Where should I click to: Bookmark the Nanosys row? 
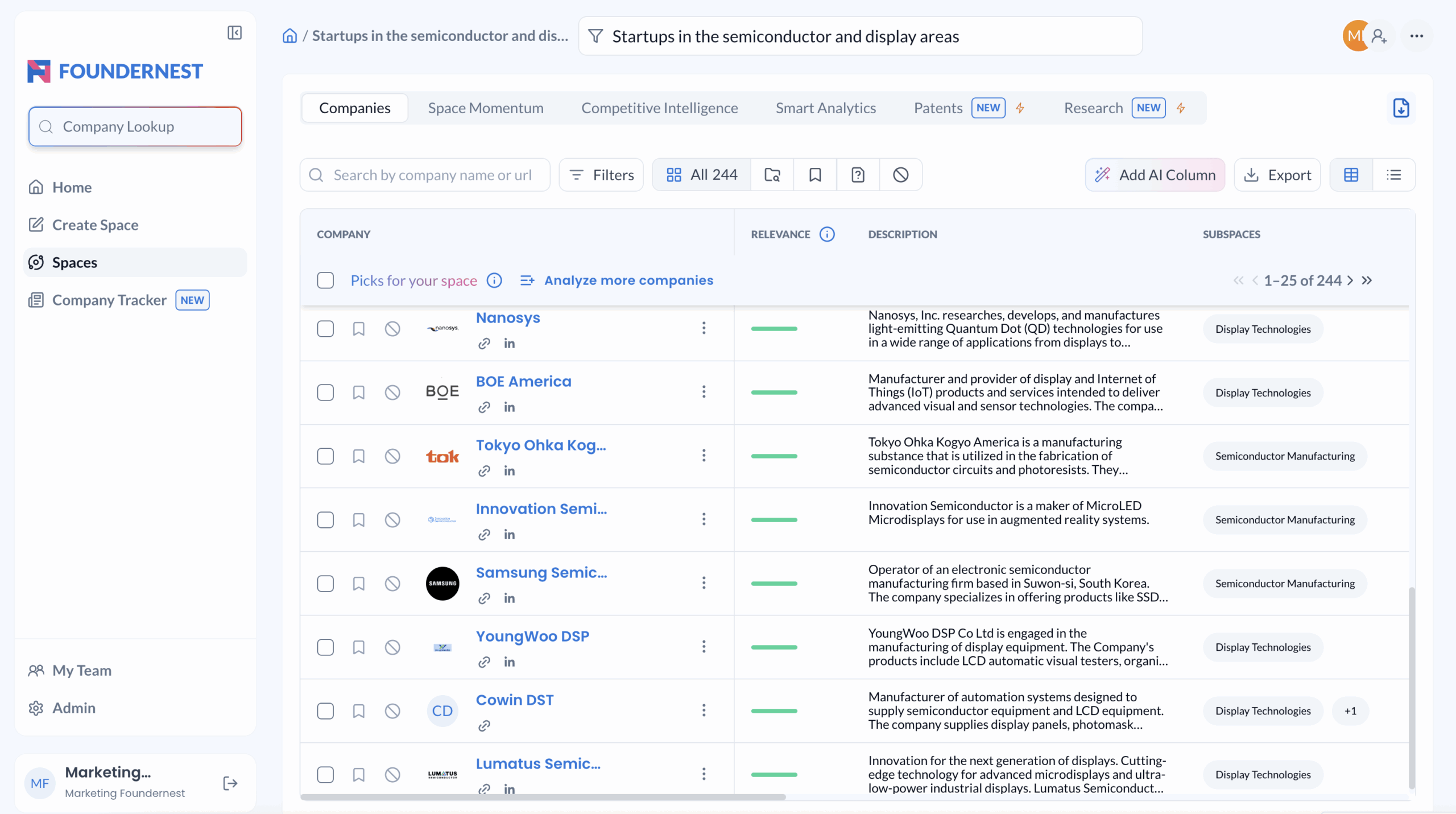pos(358,329)
